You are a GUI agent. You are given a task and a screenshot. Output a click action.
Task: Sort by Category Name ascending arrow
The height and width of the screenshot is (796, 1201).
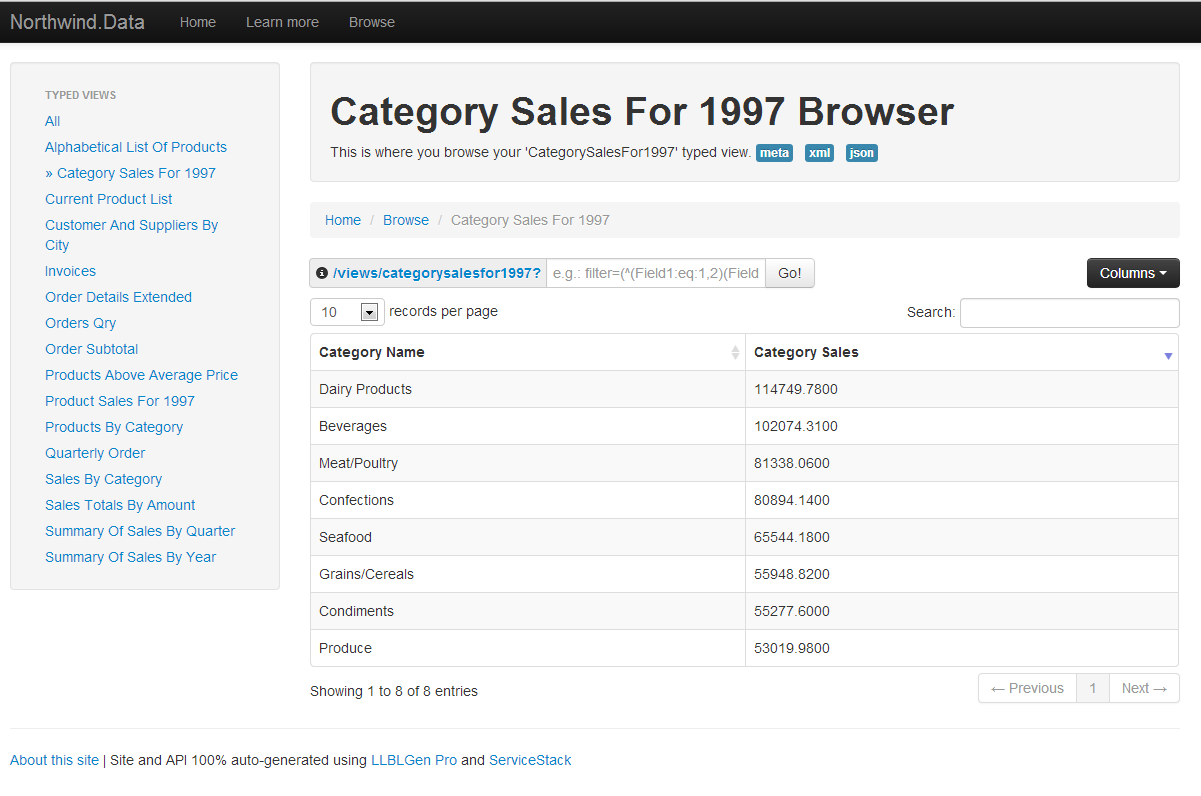(x=734, y=348)
